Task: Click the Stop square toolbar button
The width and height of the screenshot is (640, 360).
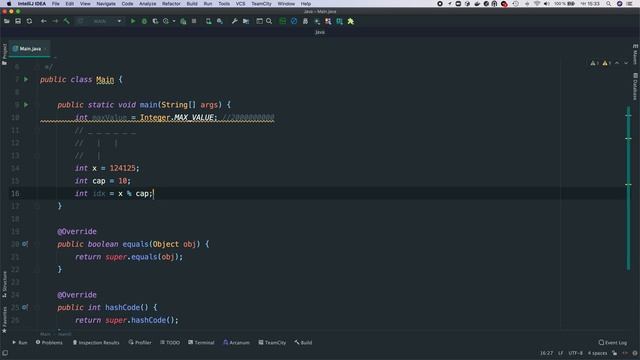Action: pos(194,21)
